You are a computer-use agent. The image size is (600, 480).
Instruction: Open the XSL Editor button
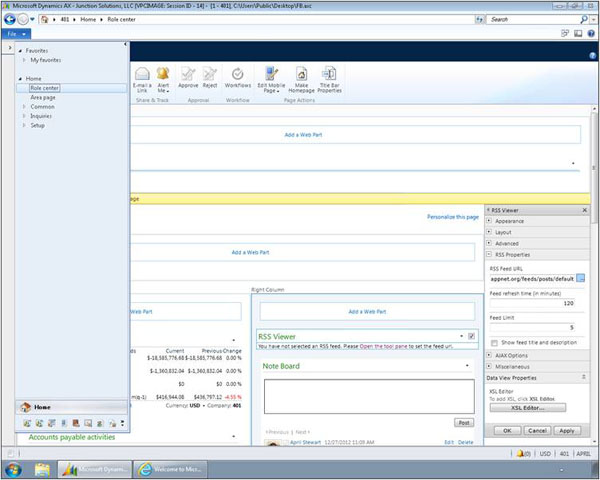(528, 408)
